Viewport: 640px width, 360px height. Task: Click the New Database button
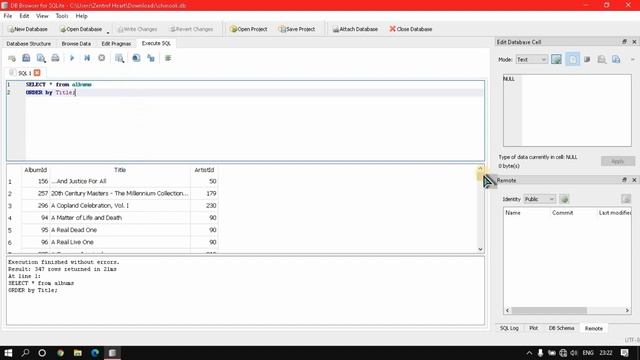(x=28, y=29)
